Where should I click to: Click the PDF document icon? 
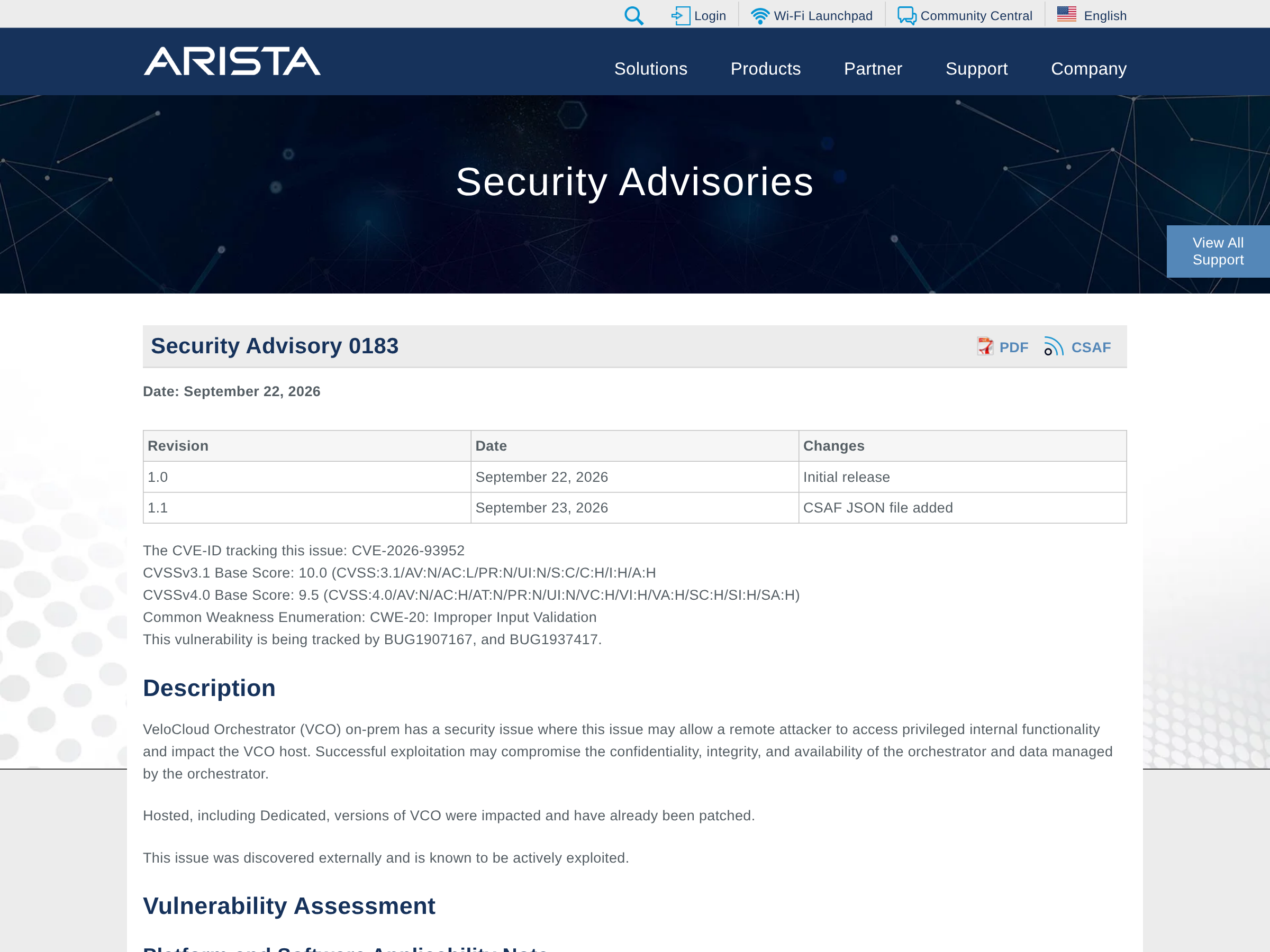pos(985,346)
